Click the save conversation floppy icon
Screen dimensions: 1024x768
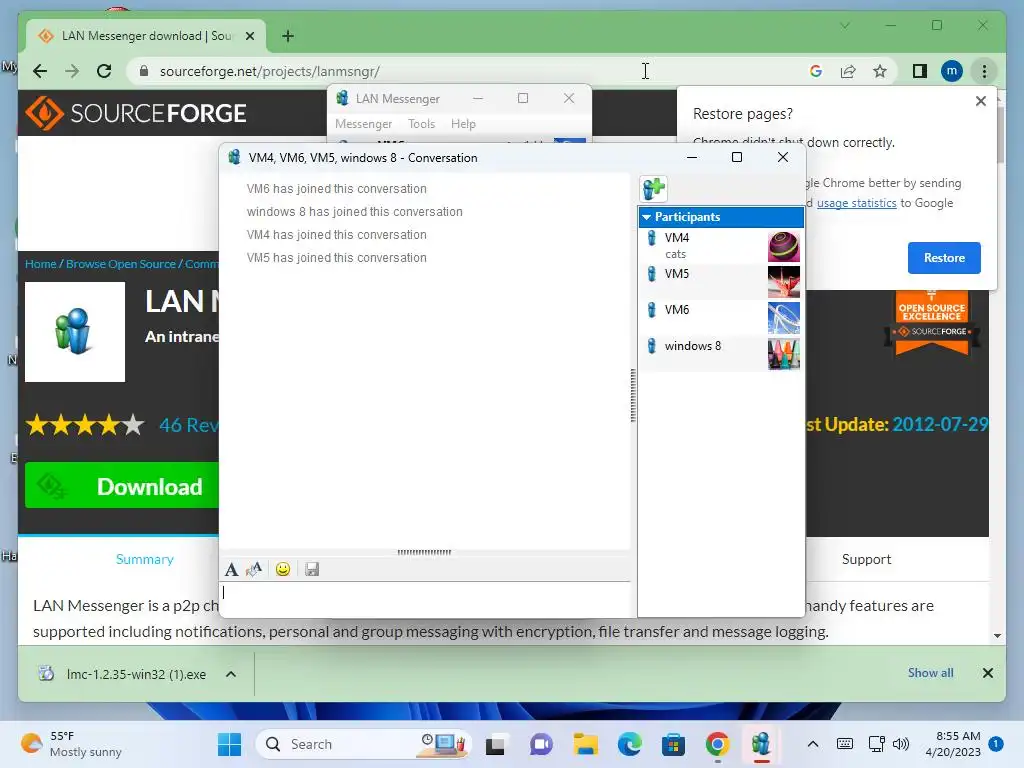pyautogui.click(x=312, y=569)
